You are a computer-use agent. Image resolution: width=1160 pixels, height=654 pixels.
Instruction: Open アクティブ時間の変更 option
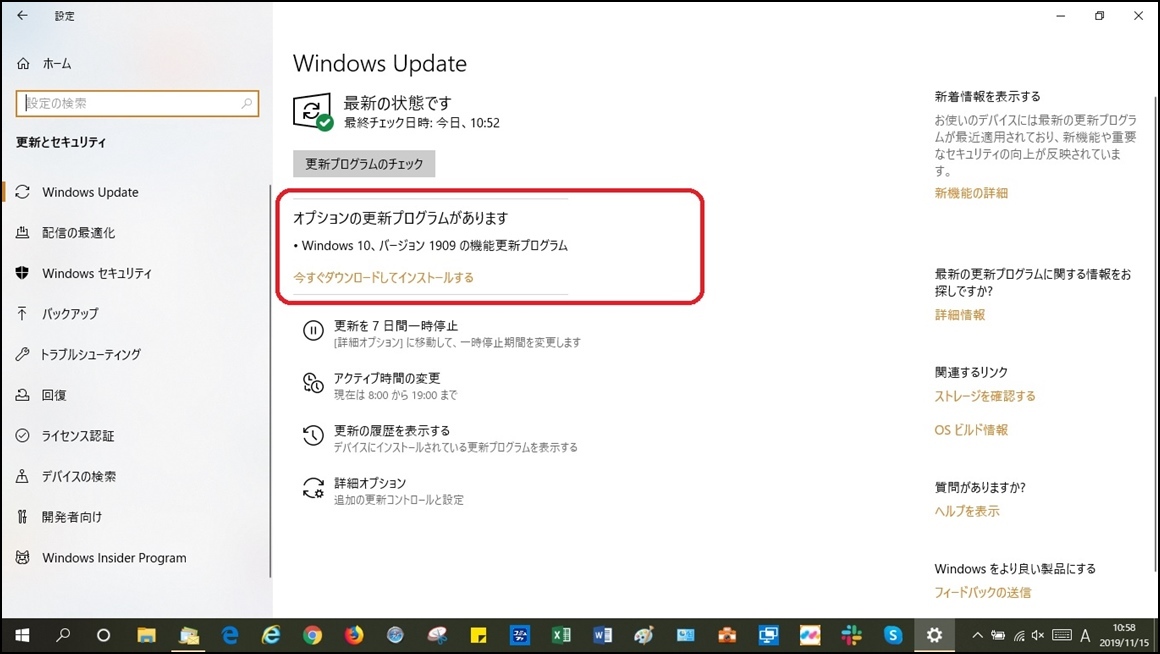tap(387, 378)
